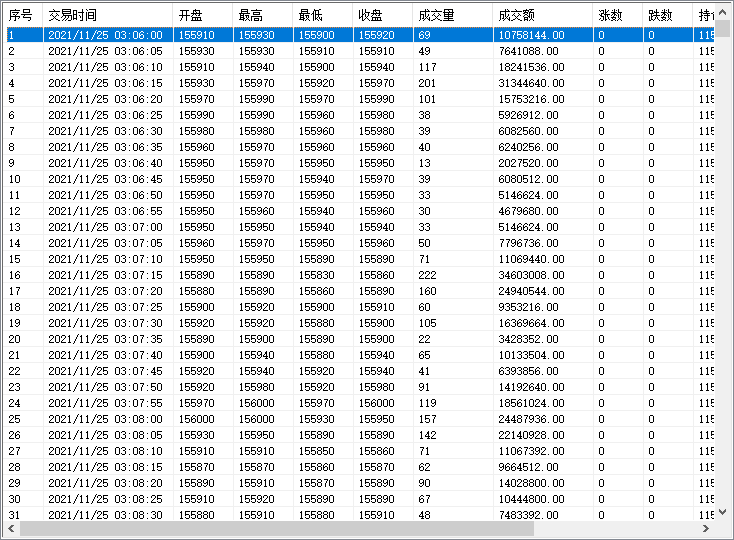The image size is (734, 540).
Task: Click amount cell 2027520.00
Action: point(528,163)
